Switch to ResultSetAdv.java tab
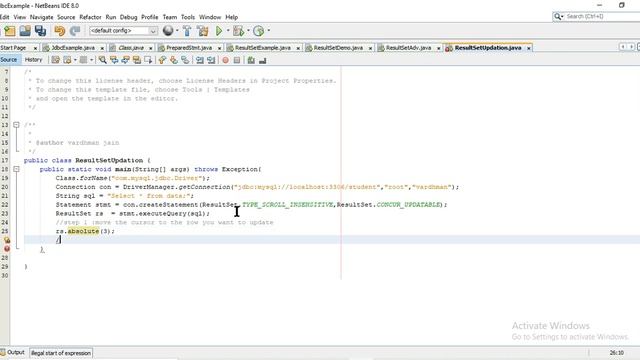 409,48
